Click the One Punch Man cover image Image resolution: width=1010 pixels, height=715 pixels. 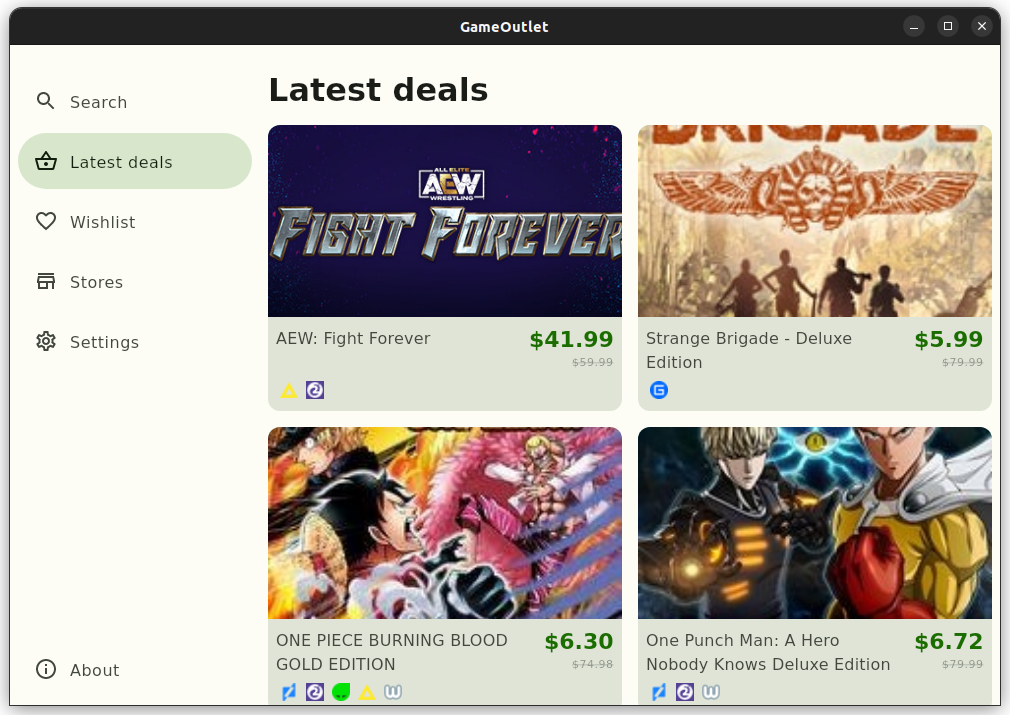click(x=815, y=523)
